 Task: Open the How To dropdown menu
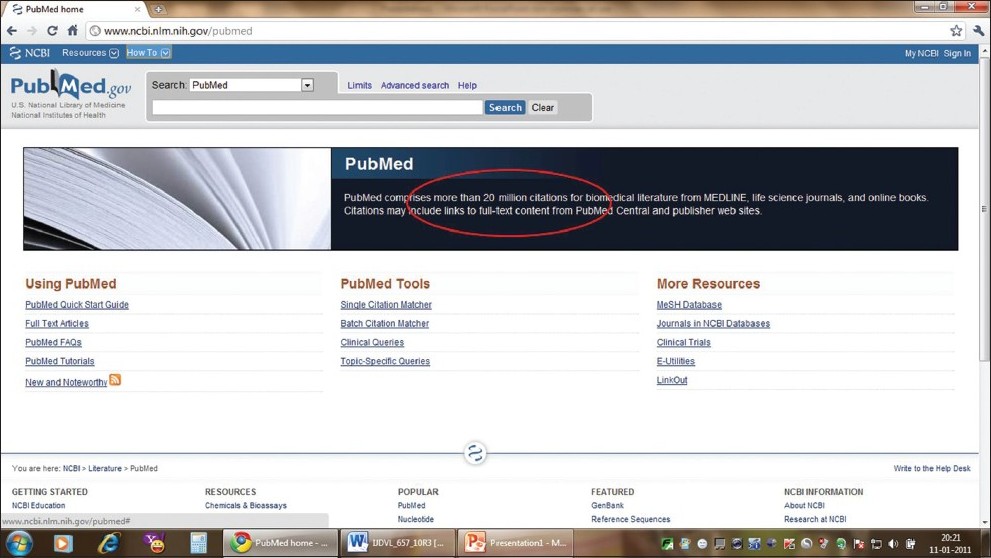[x=148, y=52]
